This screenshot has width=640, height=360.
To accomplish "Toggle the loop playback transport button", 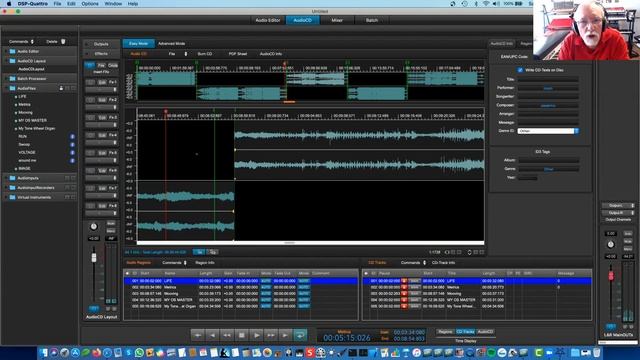I will click(300, 335).
